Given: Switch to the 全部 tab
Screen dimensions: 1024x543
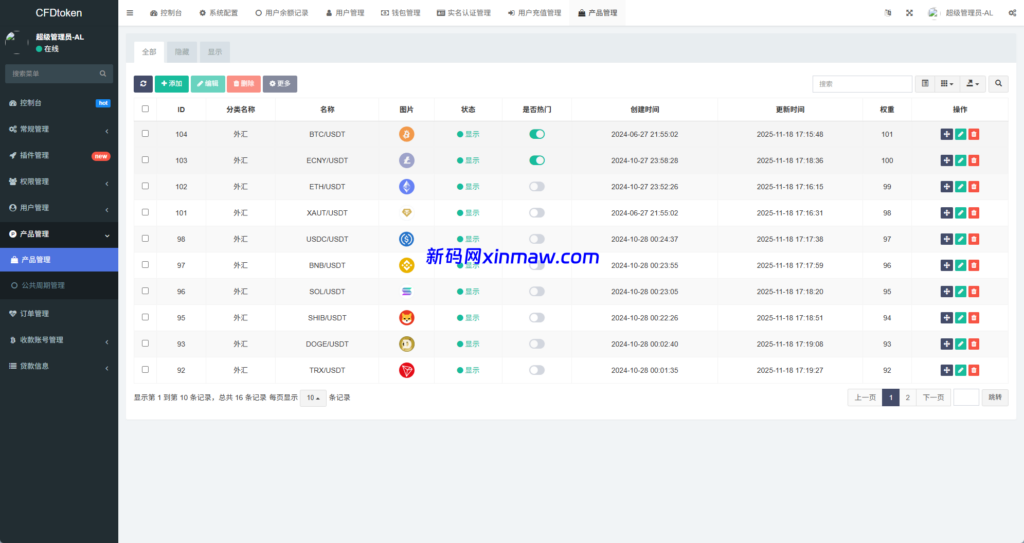Looking at the screenshot, I should pos(149,52).
